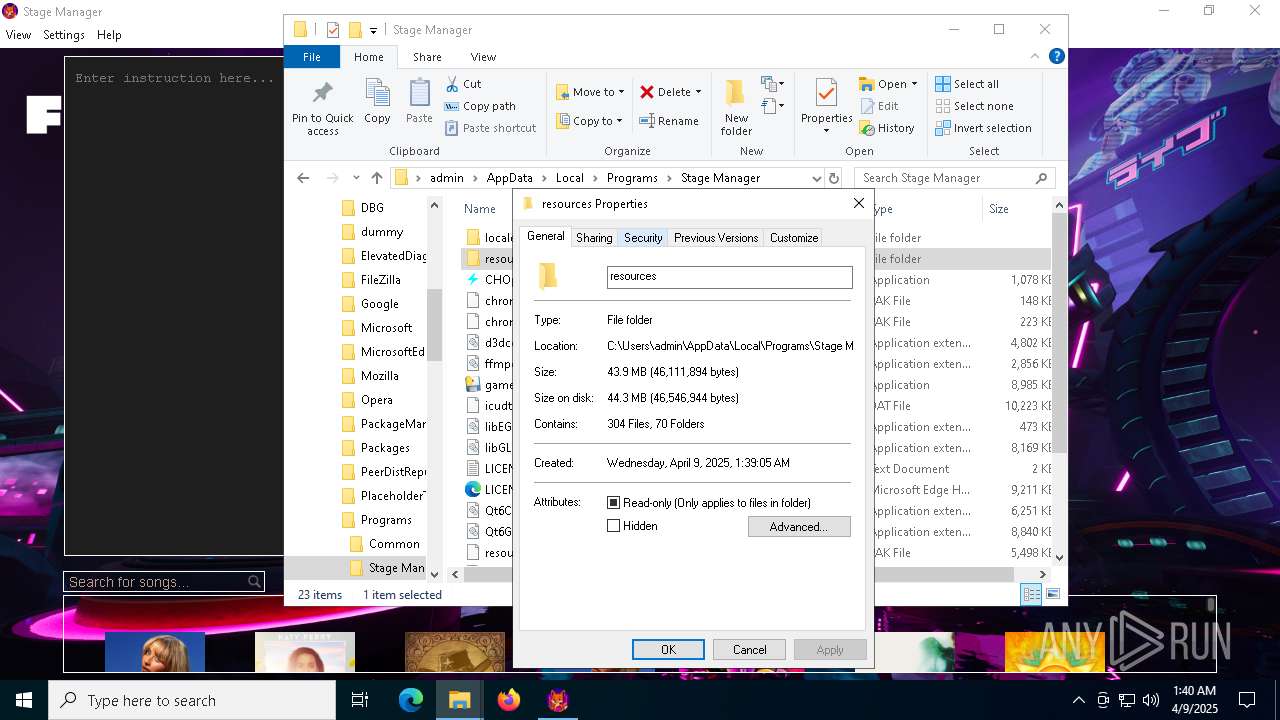Toggle the Hidden attribute checkbox

tap(614, 526)
